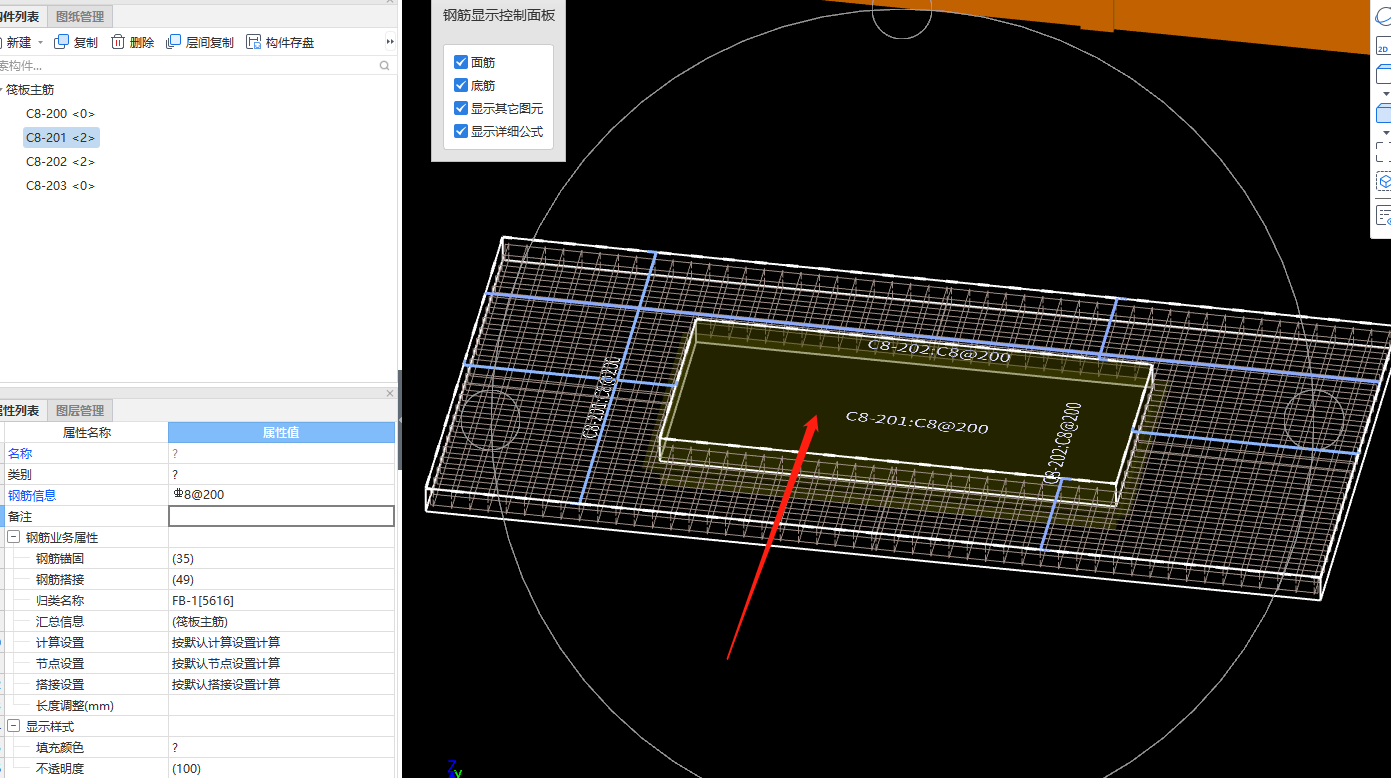
Task: Click the dashed cube isolate icon
Action: (1384, 182)
